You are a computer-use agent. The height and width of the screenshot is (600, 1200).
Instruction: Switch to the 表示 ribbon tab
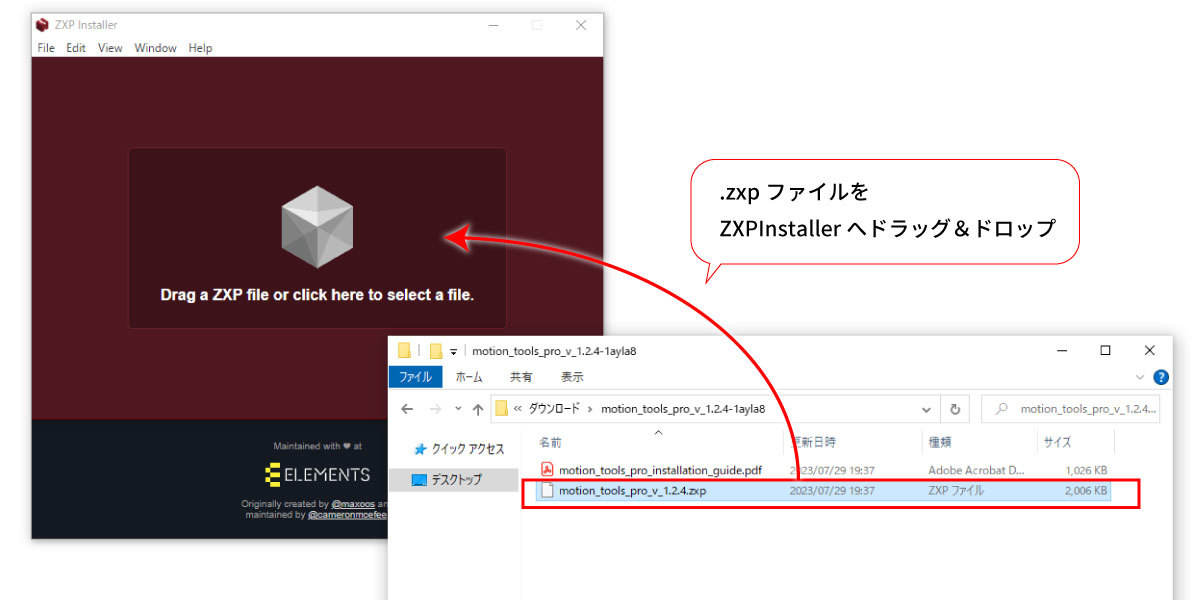[572, 377]
